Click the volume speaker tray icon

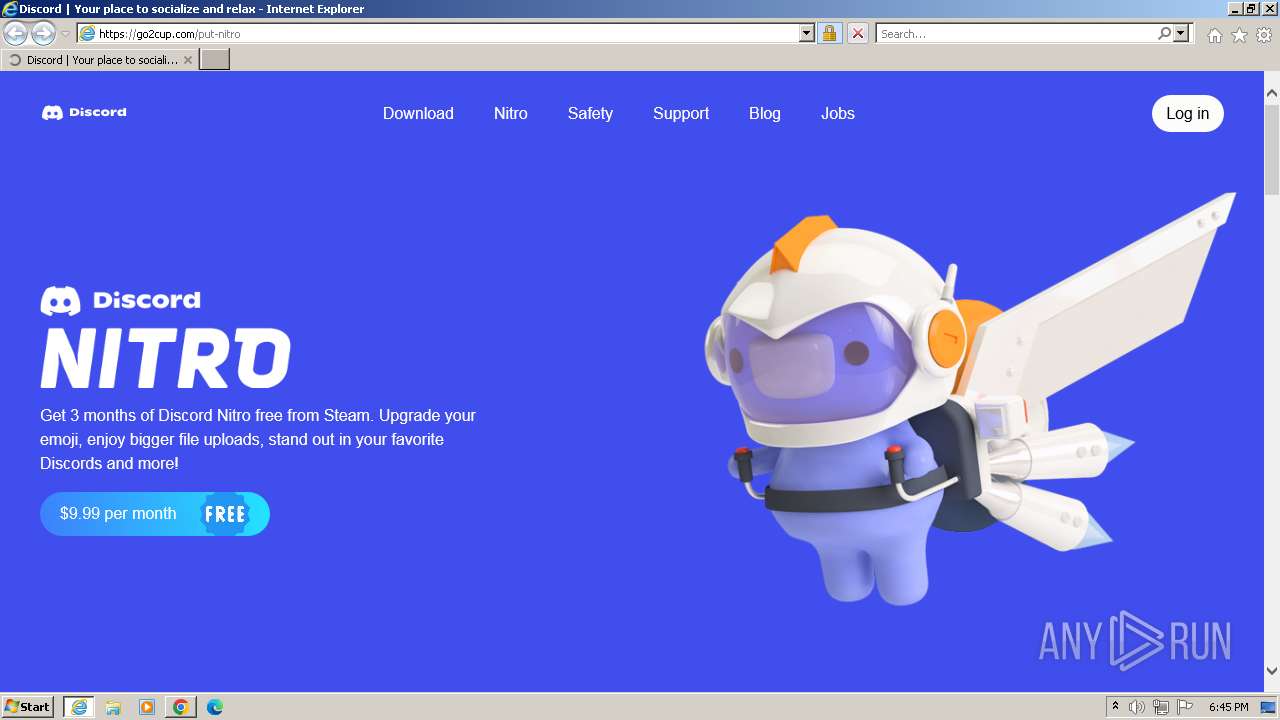(x=1137, y=707)
